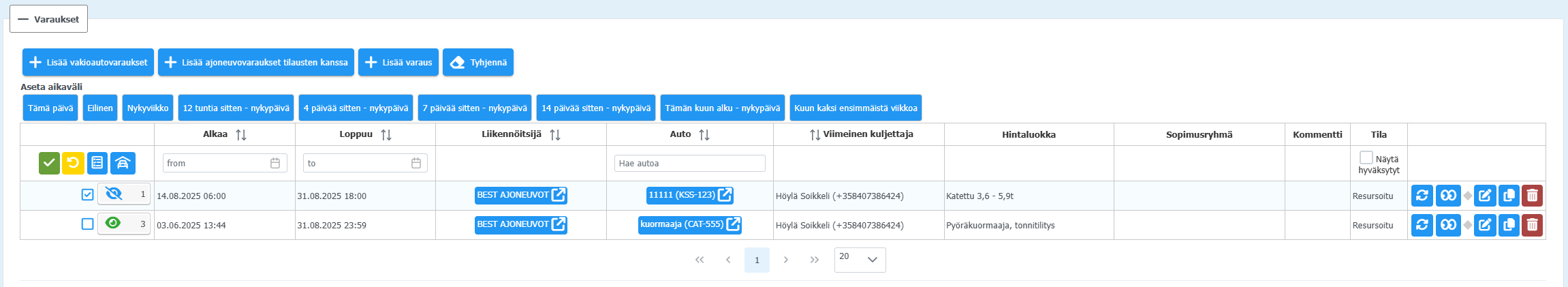Delete the kuormaaja (CAT-555) reservation

coord(1532,225)
